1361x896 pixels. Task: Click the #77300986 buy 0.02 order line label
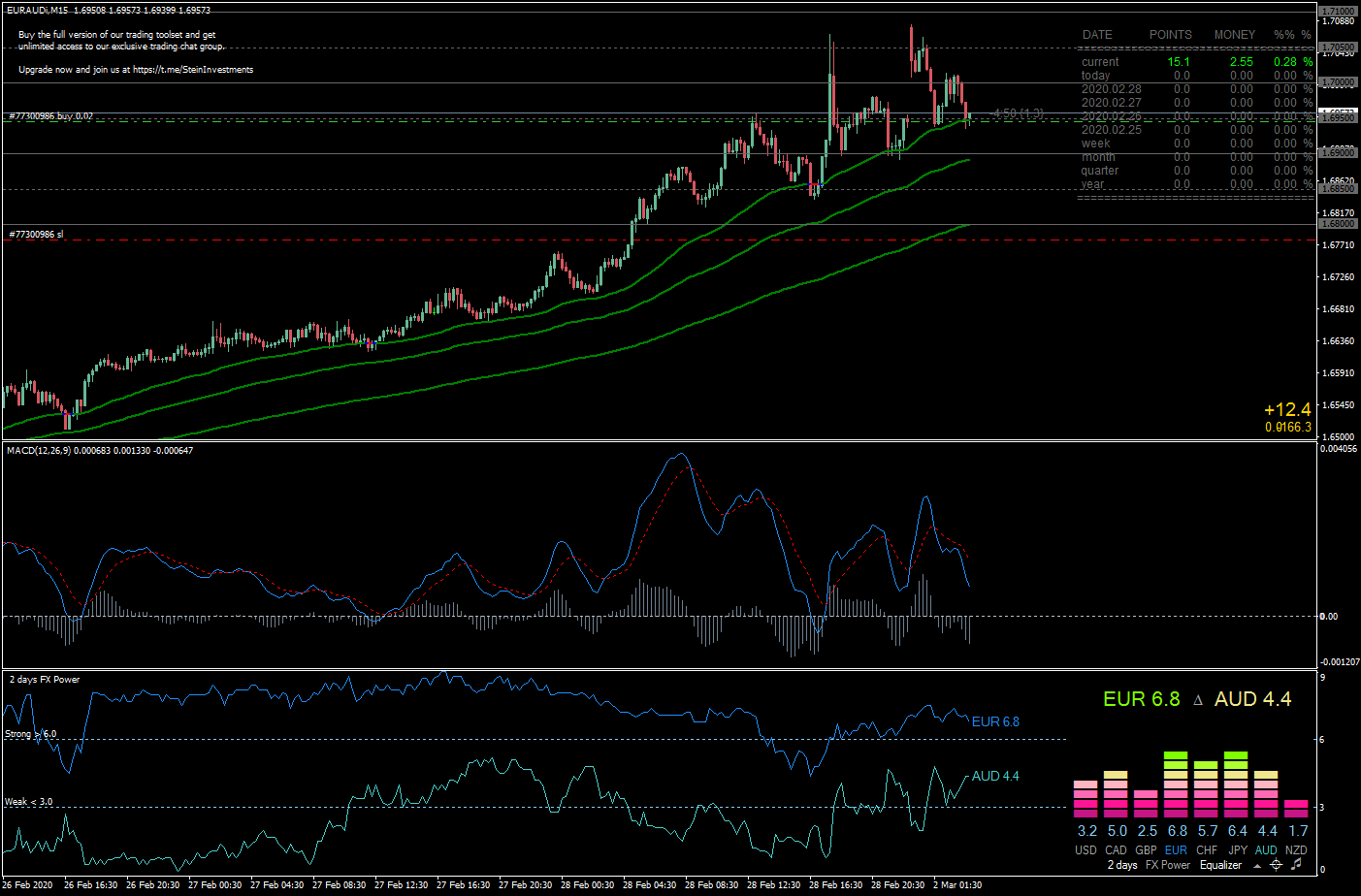pyautogui.click(x=51, y=116)
